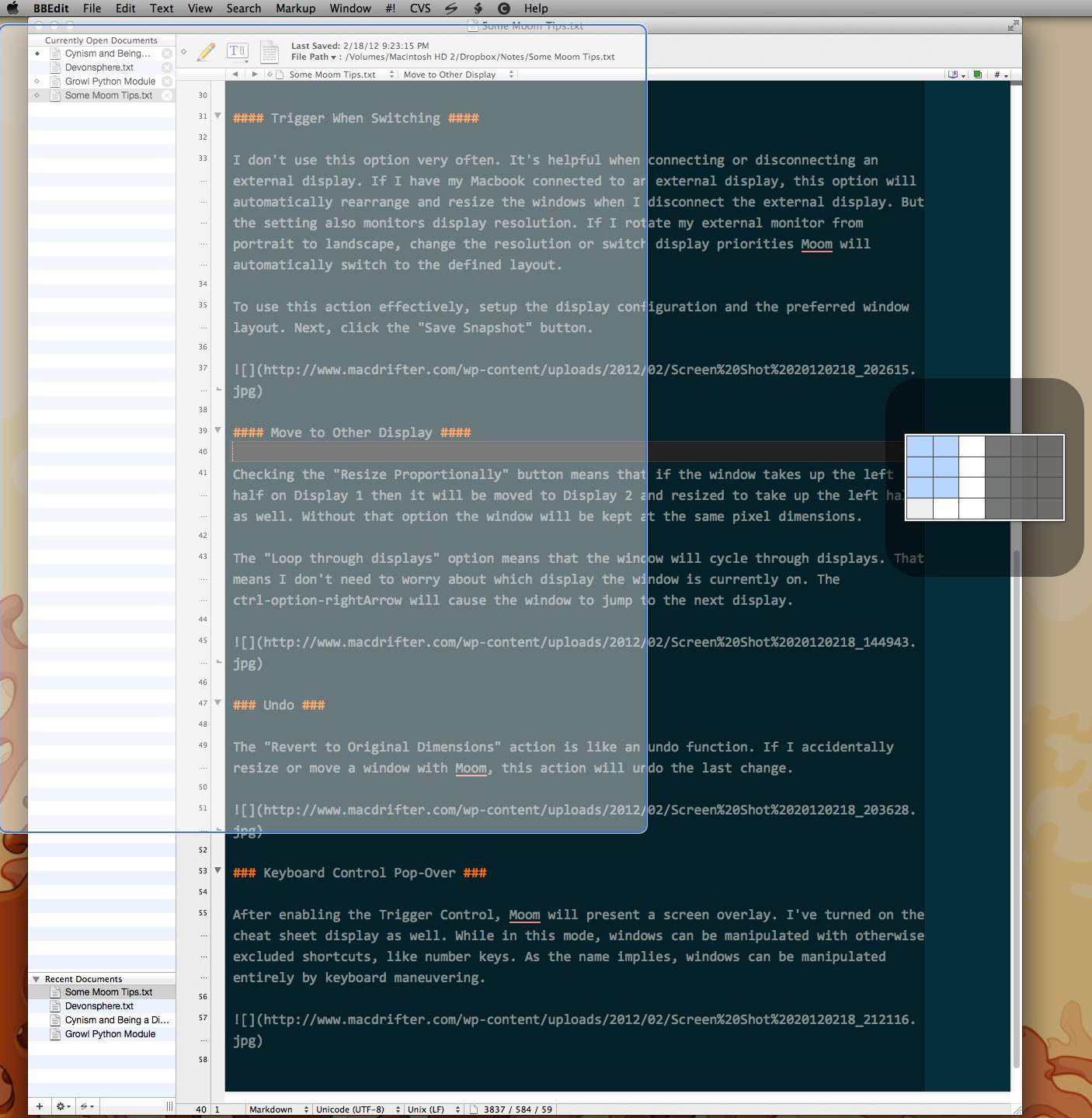Viewport: 1092px width, 1118px height.
Task: Open the Clippings C menu bar icon
Action: coord(503,9)
